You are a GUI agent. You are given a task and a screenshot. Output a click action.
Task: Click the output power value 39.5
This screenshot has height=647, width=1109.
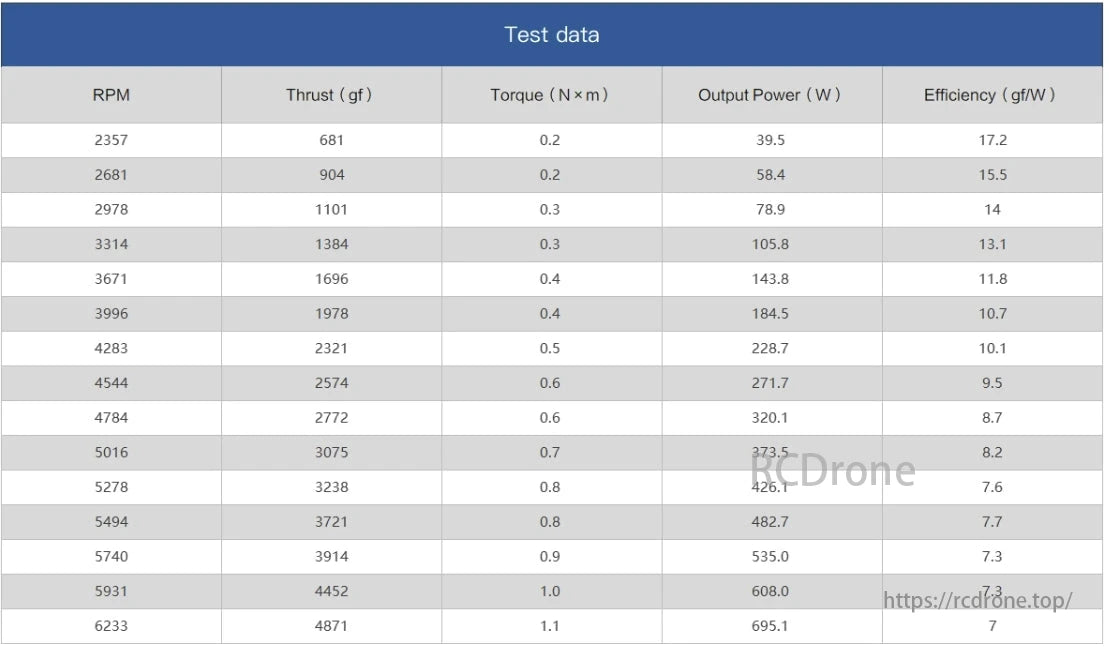(x=770, y=140)
